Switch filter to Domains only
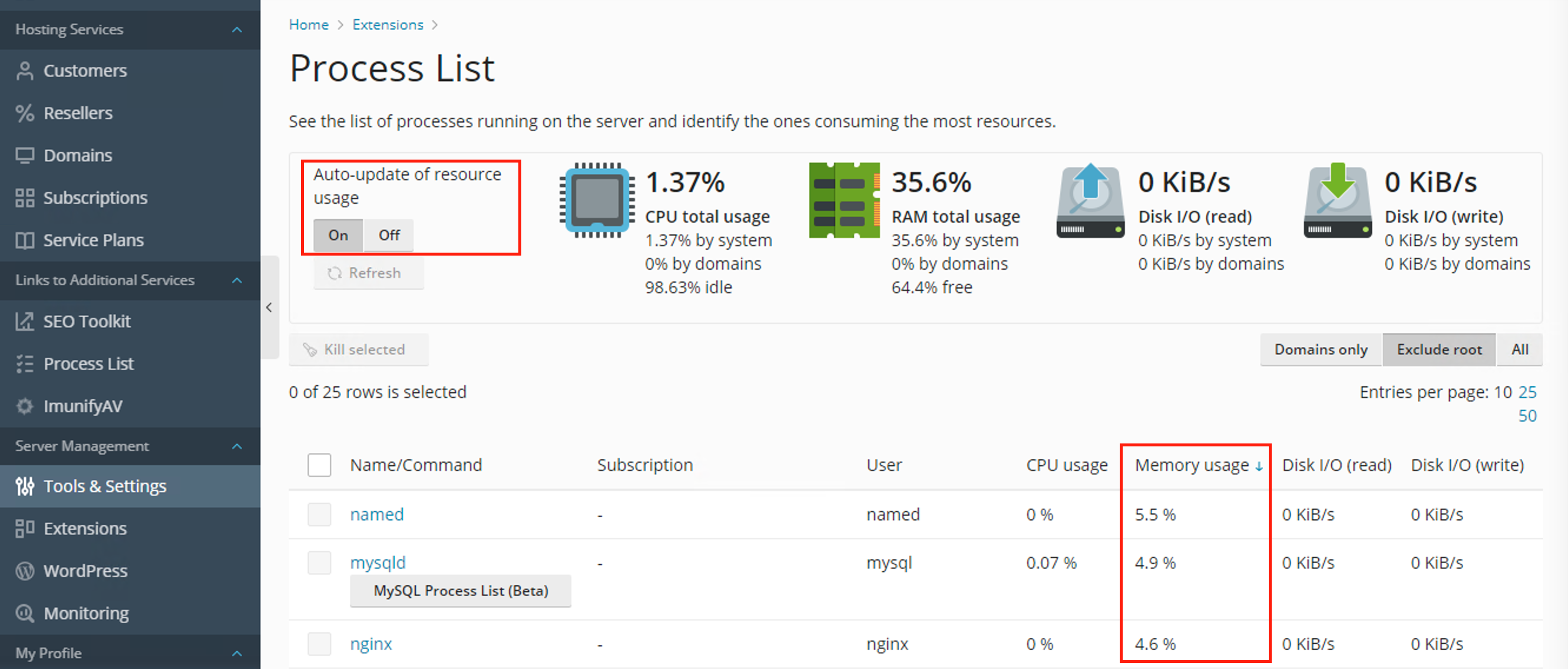 coord(1320,349)
